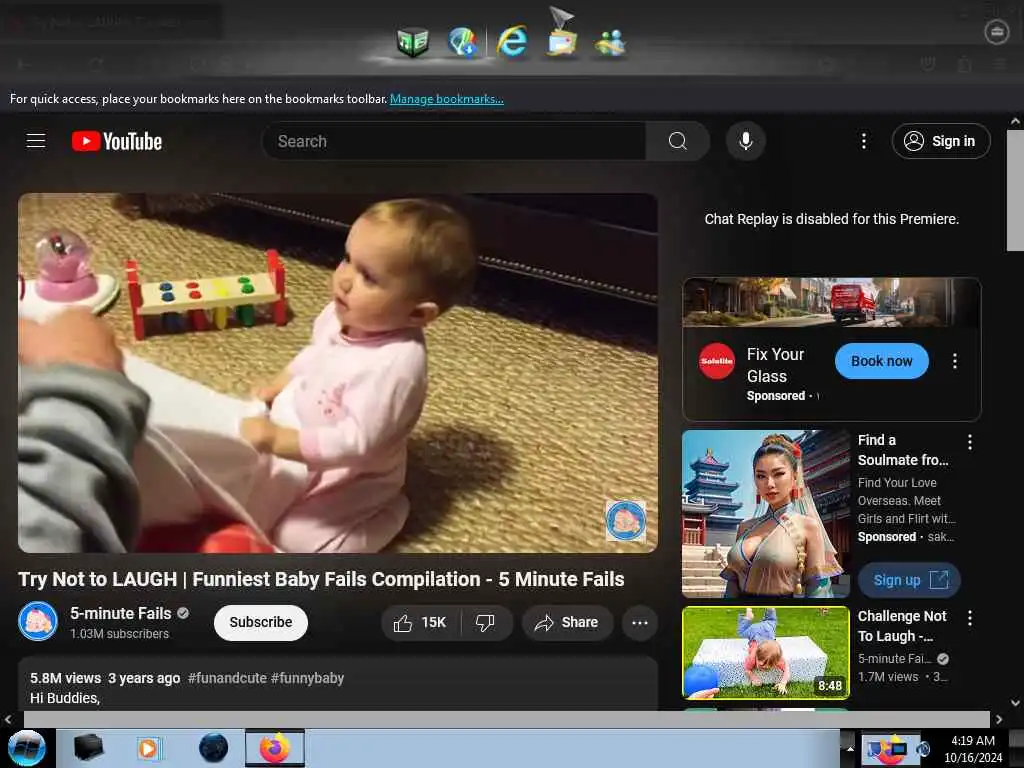
Task: Click the Safelite advertiser logo
Action: 716,361
